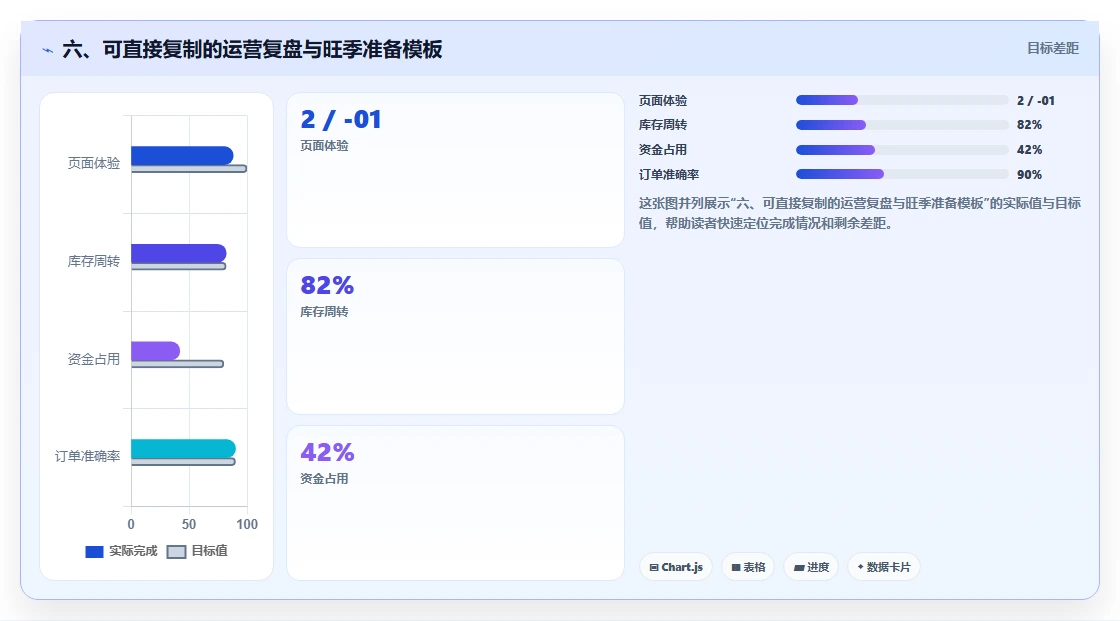Click the 50 tick on chart axis

pos(189,525)
